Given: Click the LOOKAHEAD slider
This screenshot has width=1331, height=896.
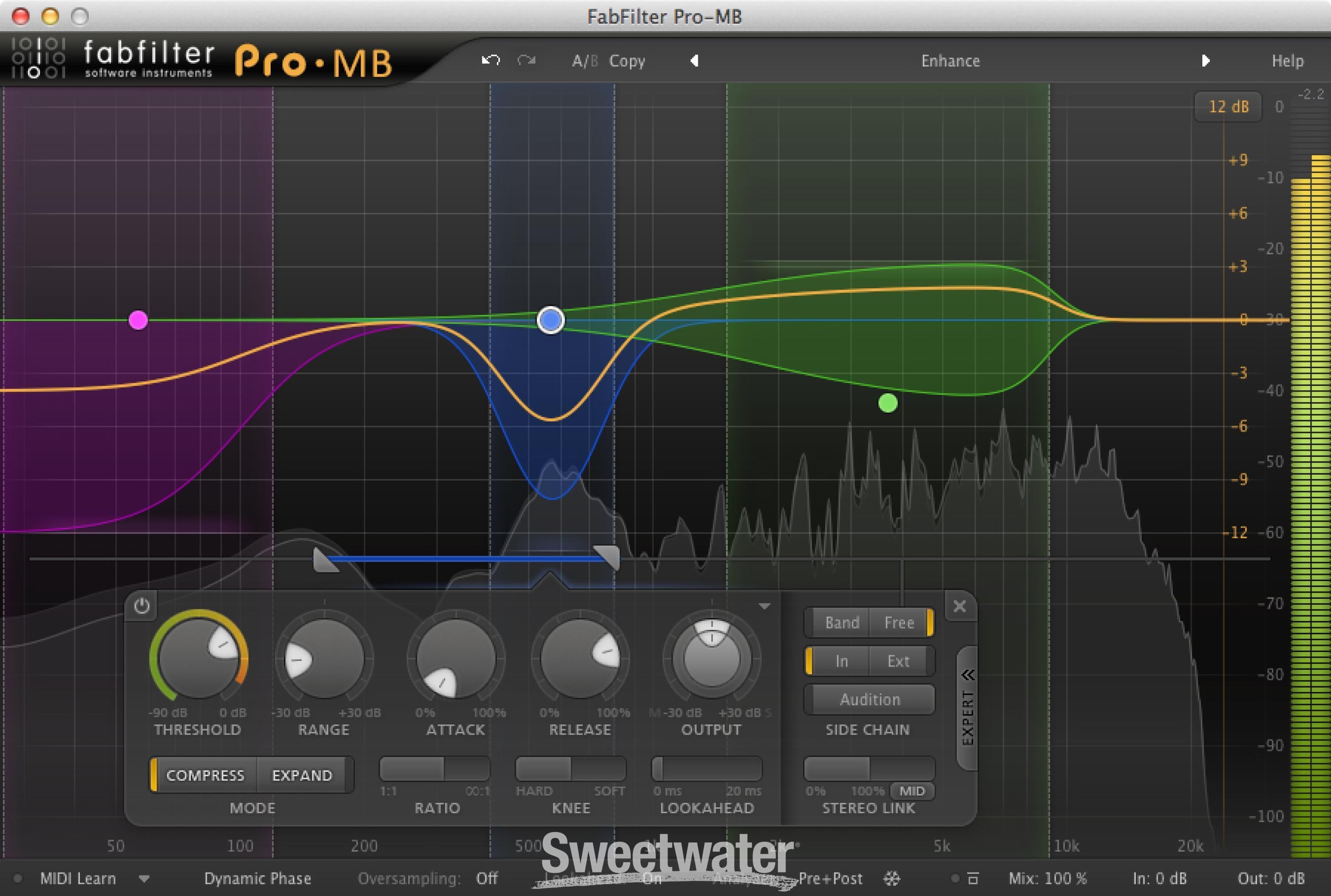Looking at the screenshot, I should tap(707, 769).
